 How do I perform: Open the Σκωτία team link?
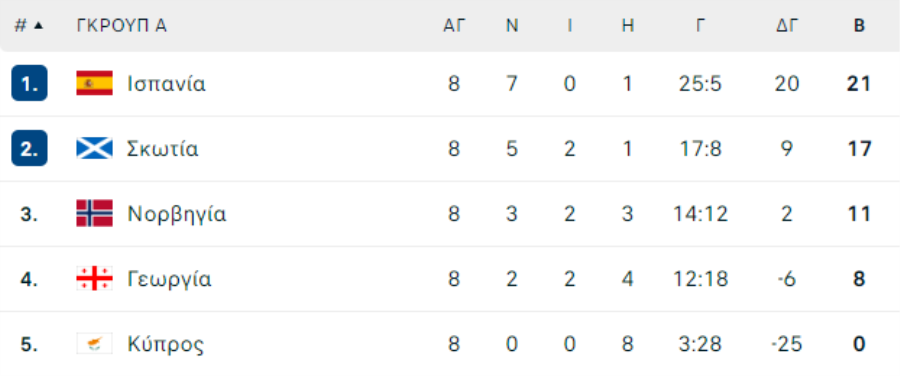[163, 149]
